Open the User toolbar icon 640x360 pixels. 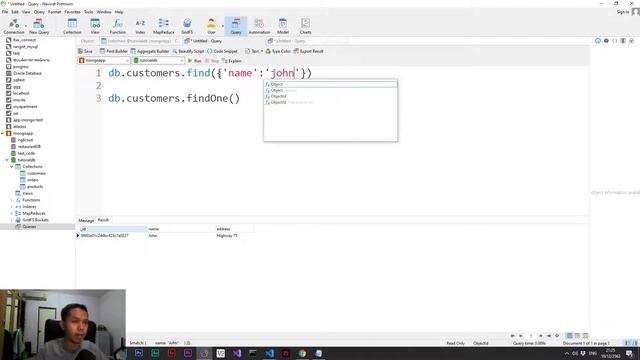[x=211, y=26]
